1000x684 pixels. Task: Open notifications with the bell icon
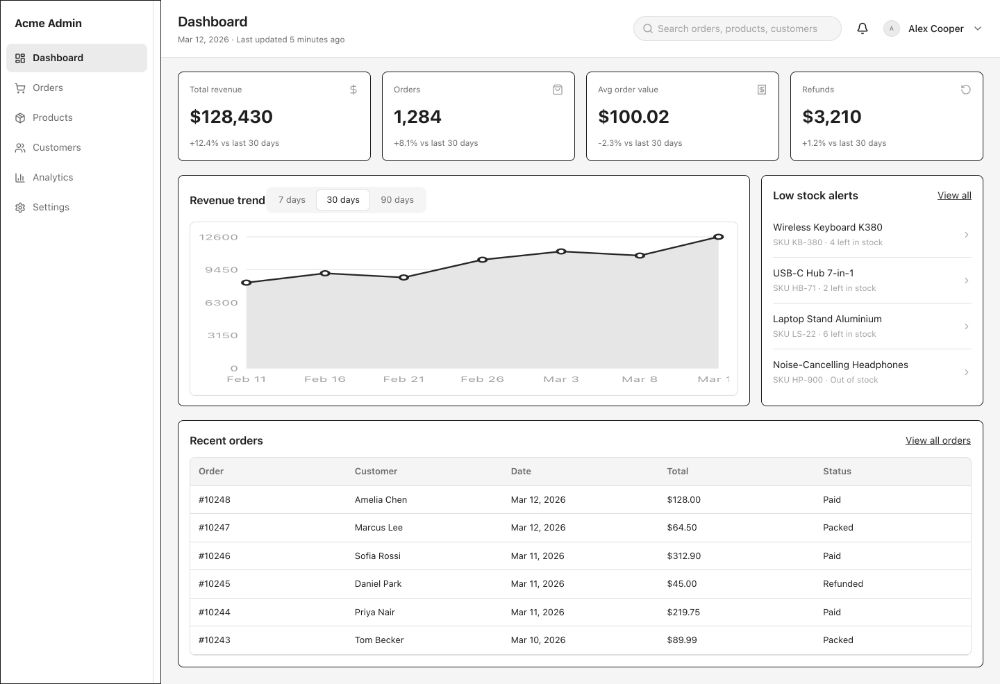pos(862,29)
